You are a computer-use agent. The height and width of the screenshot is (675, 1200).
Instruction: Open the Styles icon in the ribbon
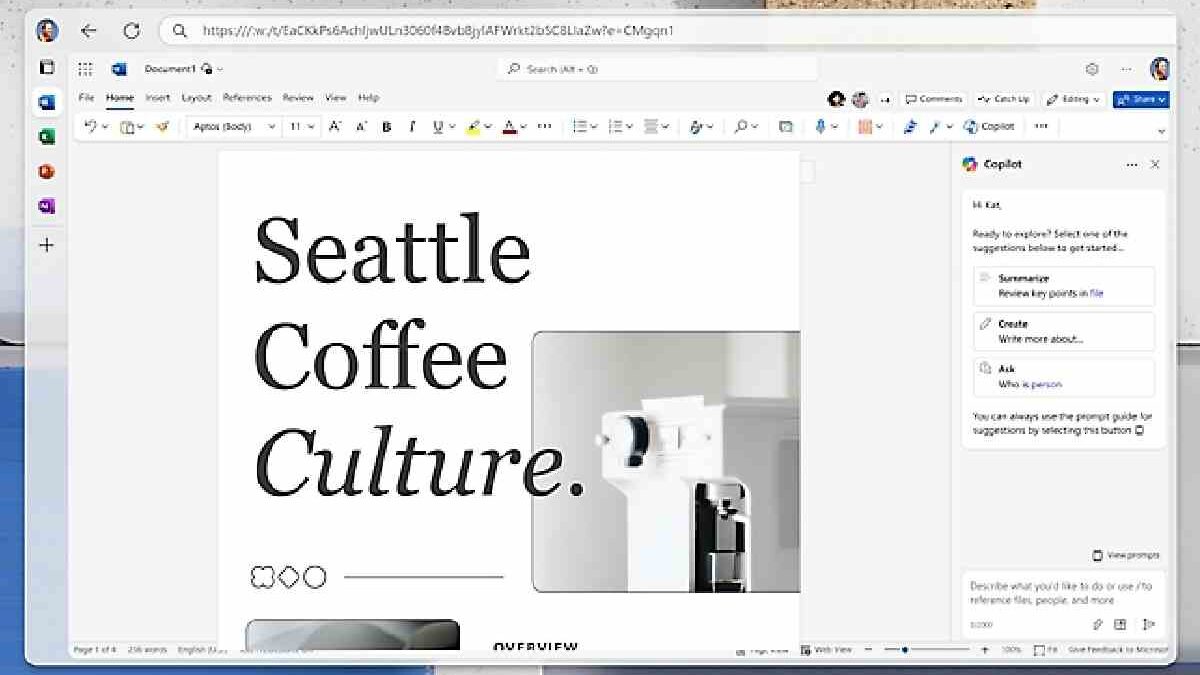point(695,127)
